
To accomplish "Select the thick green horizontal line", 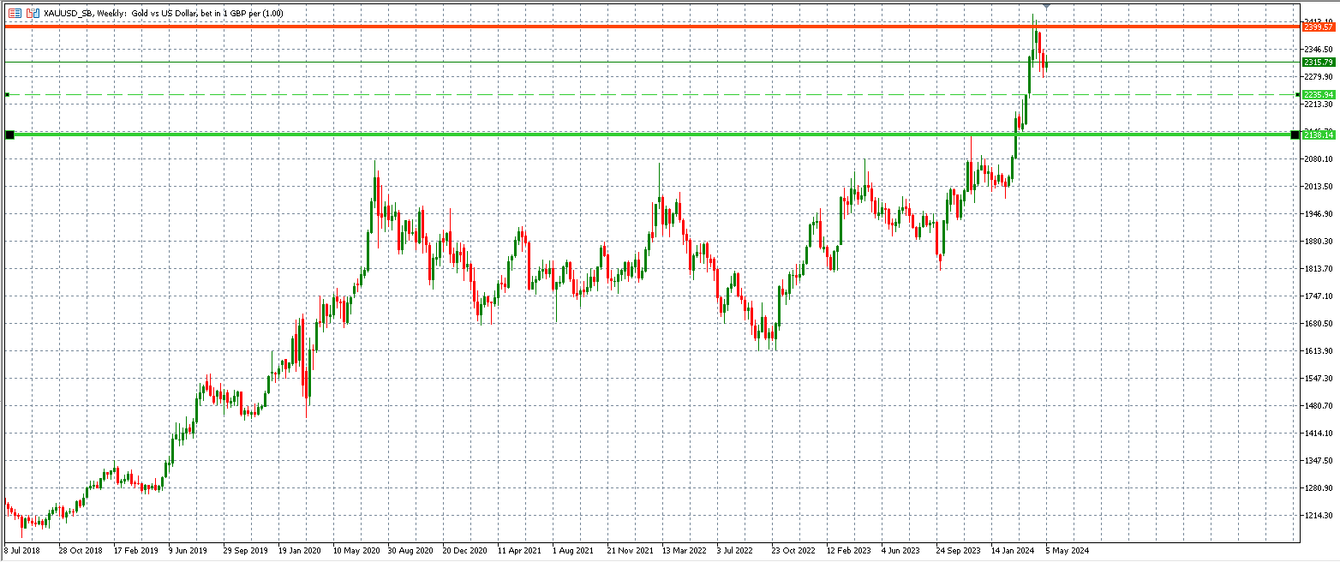I will [650, 134].
